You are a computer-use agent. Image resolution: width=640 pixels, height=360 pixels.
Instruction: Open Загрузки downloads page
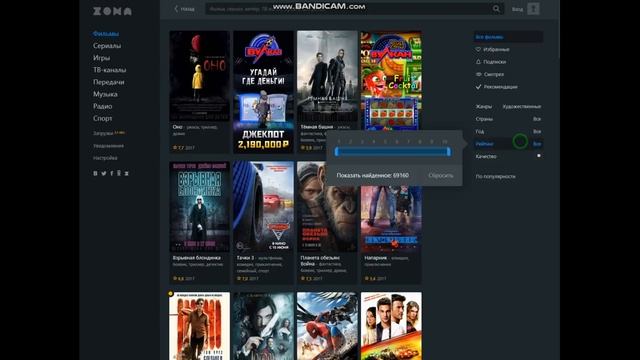[103, 133]
